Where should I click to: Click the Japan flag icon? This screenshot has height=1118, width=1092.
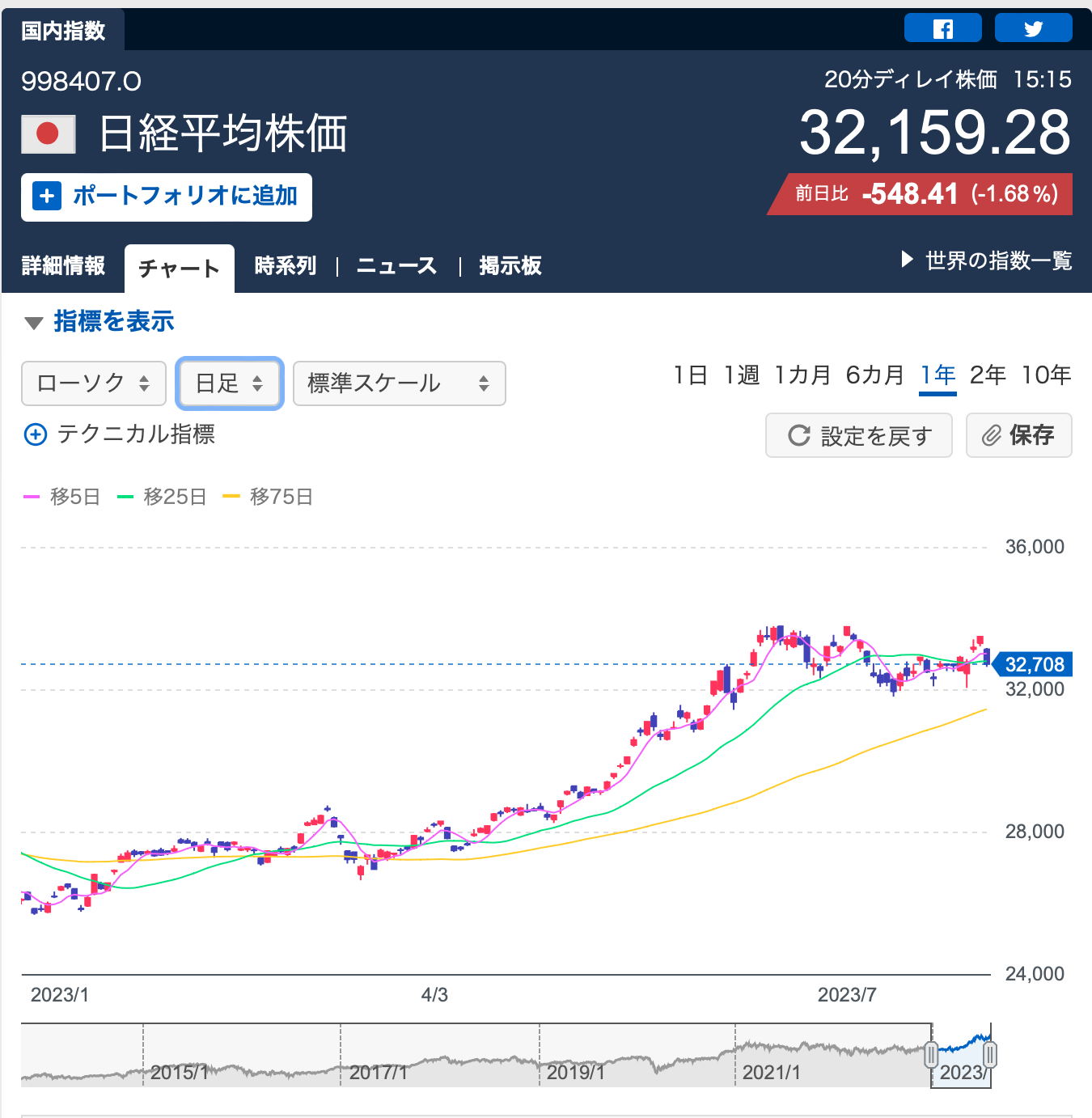pyautogui.click(x=49, y=133)
